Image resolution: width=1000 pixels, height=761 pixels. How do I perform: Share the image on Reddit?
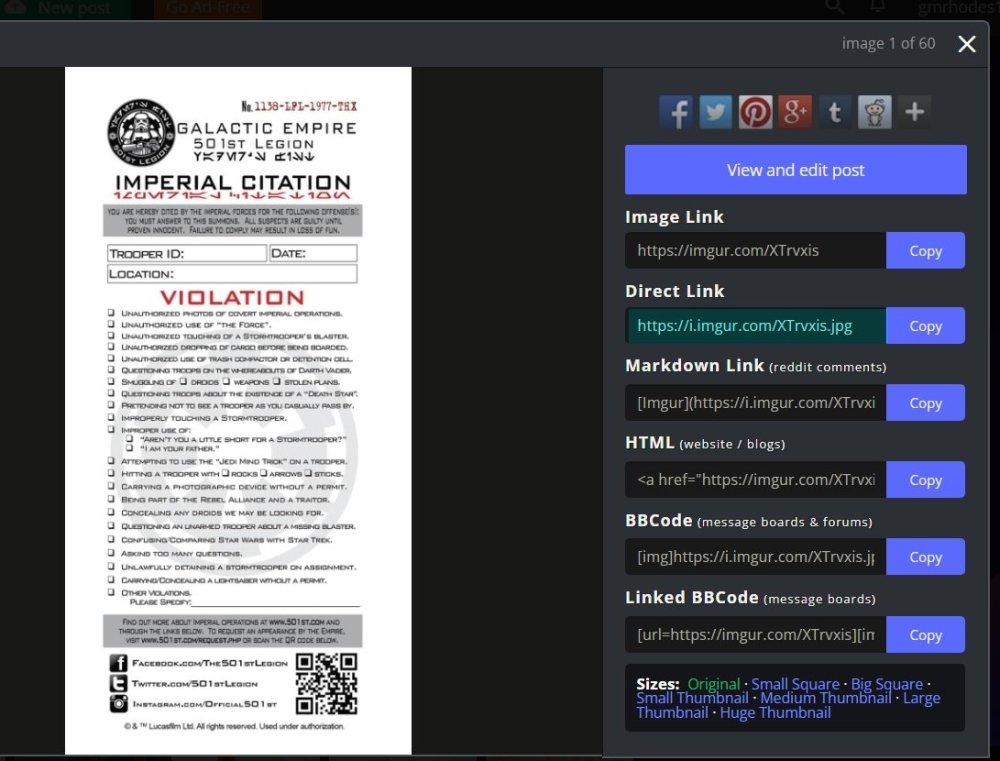(874, 112)
